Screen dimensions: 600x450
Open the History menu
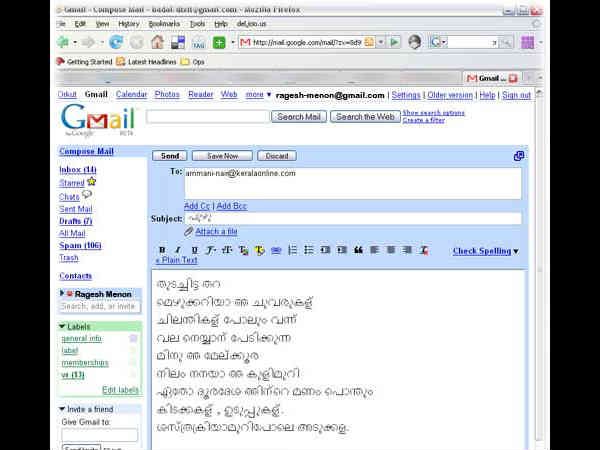(x=129, y=24)
